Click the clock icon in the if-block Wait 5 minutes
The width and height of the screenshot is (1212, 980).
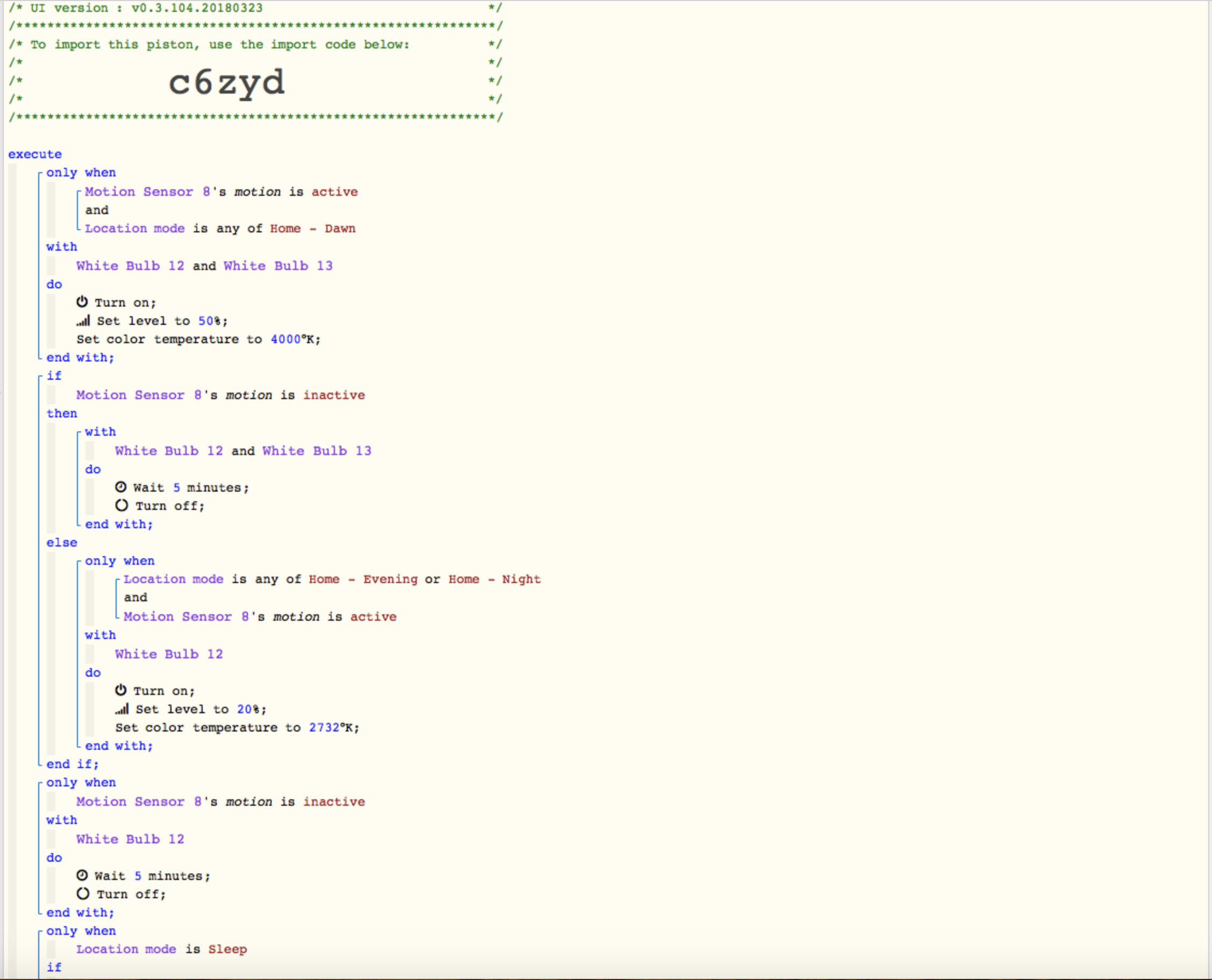(121, 487)
